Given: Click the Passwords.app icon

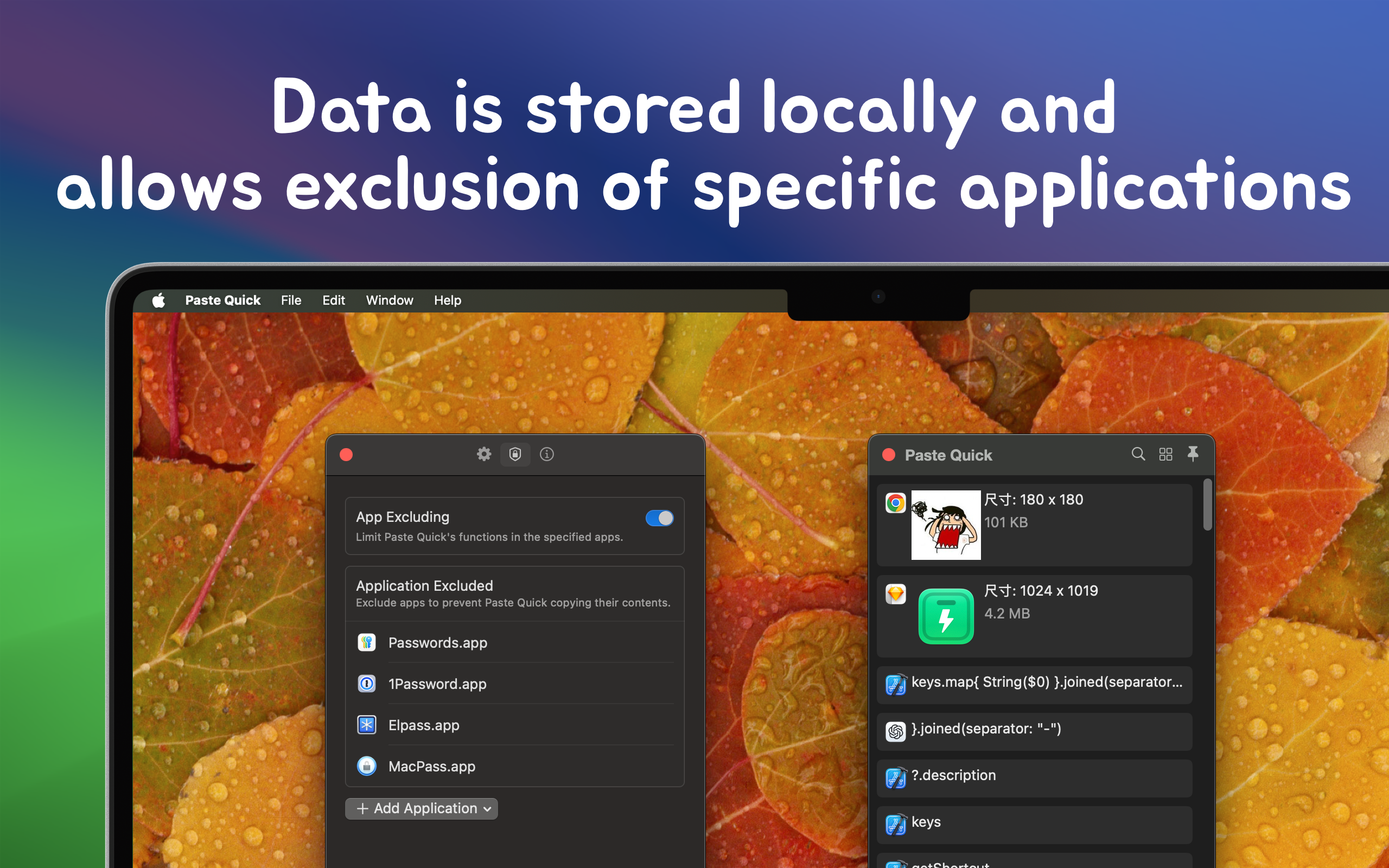Looking at the screenshot, I should coord(367,642).
